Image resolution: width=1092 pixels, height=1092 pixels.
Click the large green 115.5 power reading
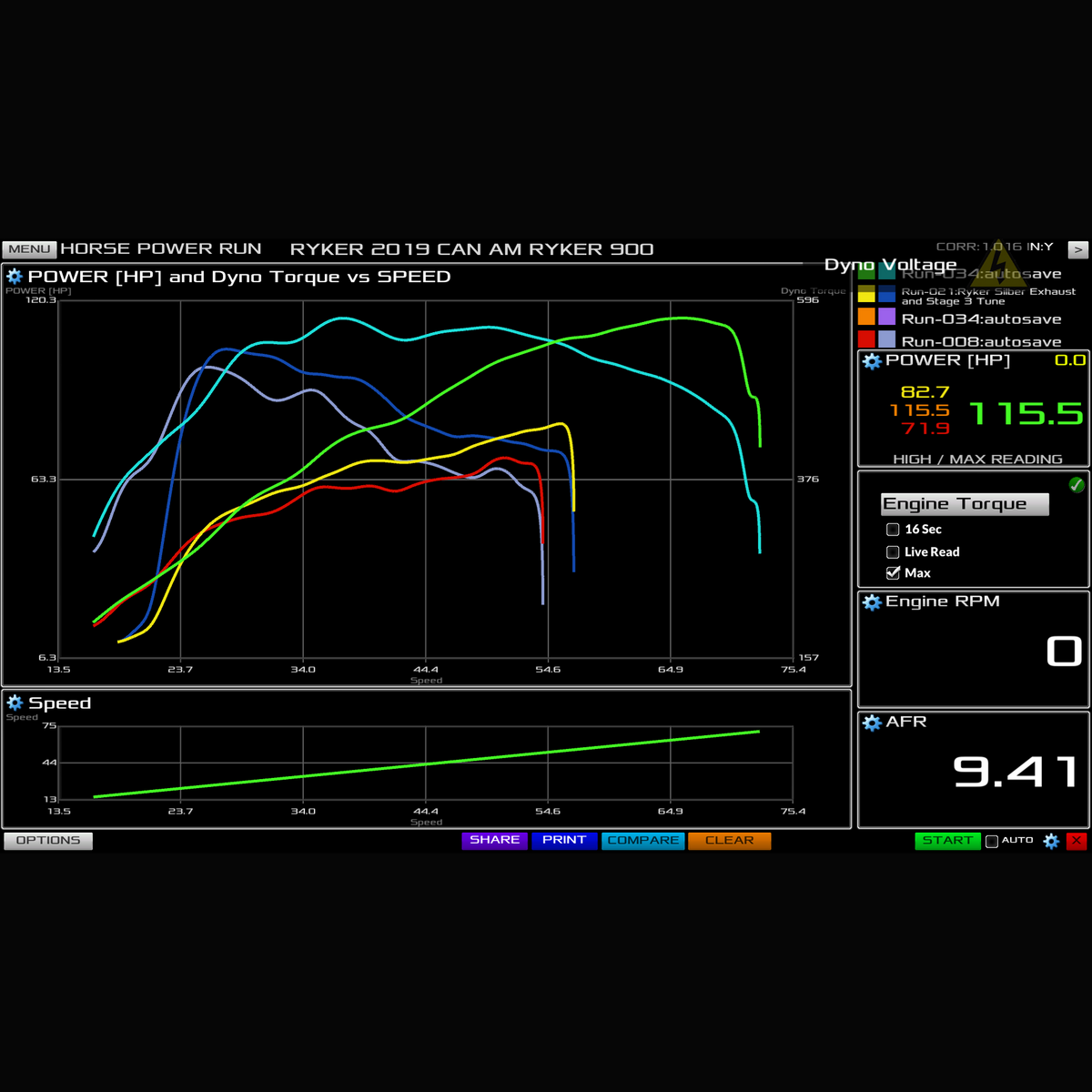coord(1026,414)
